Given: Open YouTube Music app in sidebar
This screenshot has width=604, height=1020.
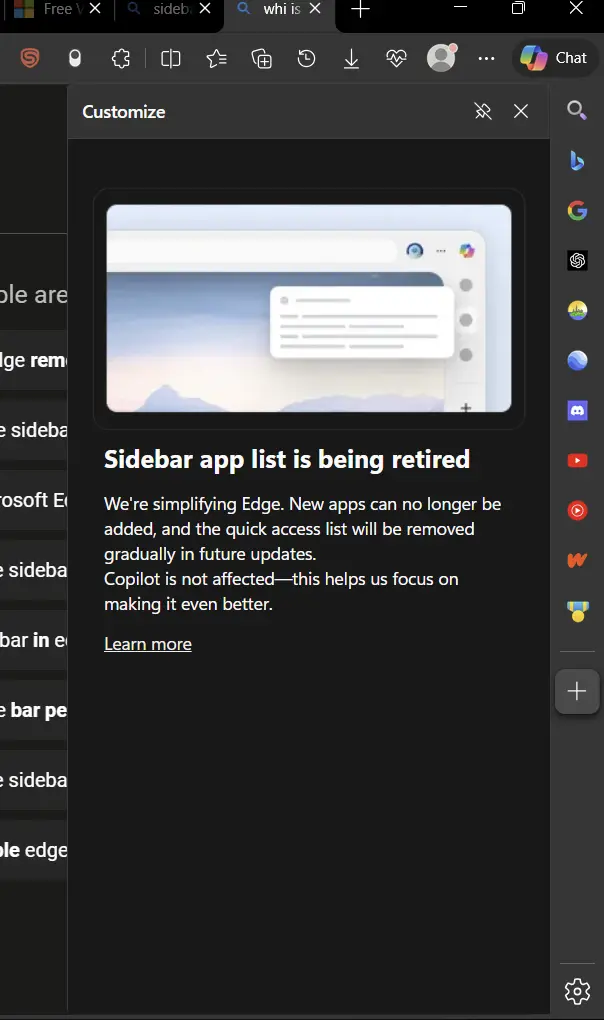Looking at the screenshot, I should pos(577,511).
